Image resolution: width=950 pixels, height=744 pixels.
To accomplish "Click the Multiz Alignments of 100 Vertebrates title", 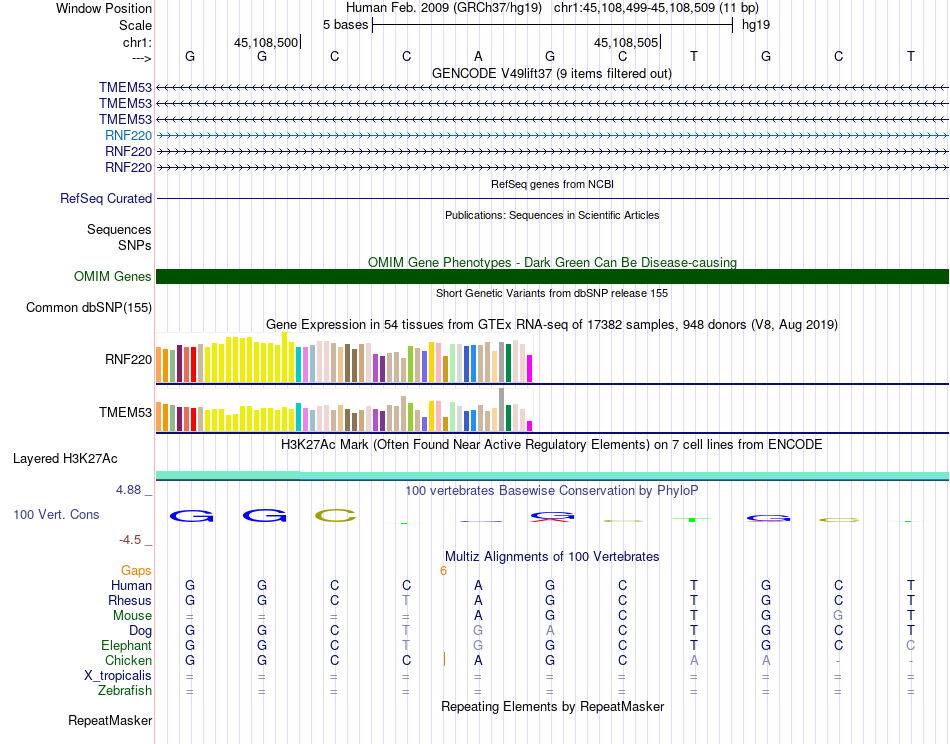I will coord(552,556).
